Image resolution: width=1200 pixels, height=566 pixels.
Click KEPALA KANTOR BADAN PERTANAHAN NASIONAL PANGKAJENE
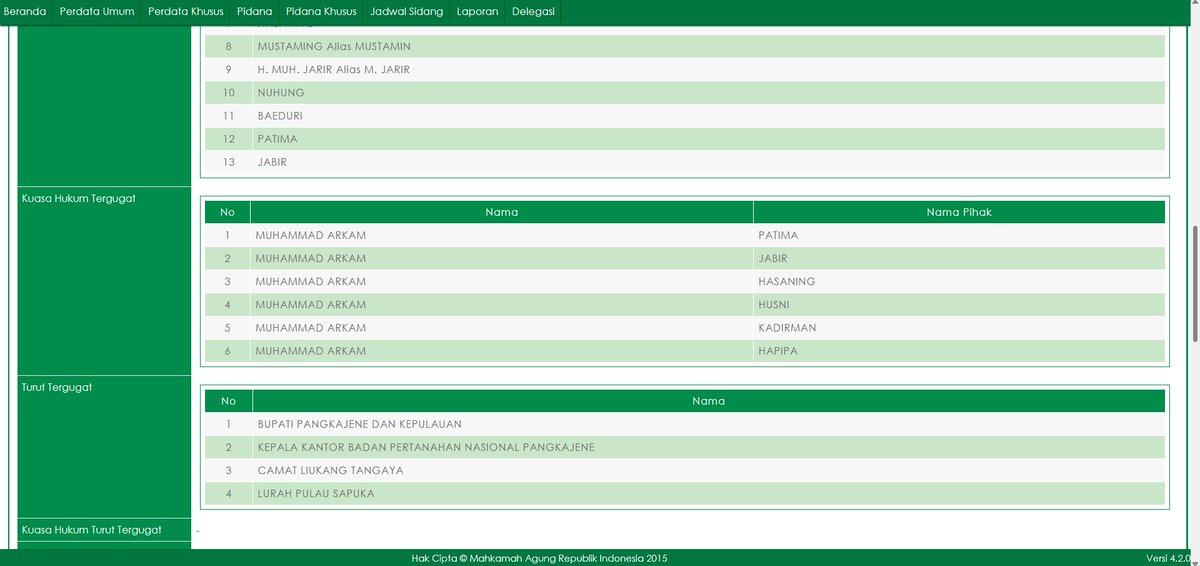[426, 447]
